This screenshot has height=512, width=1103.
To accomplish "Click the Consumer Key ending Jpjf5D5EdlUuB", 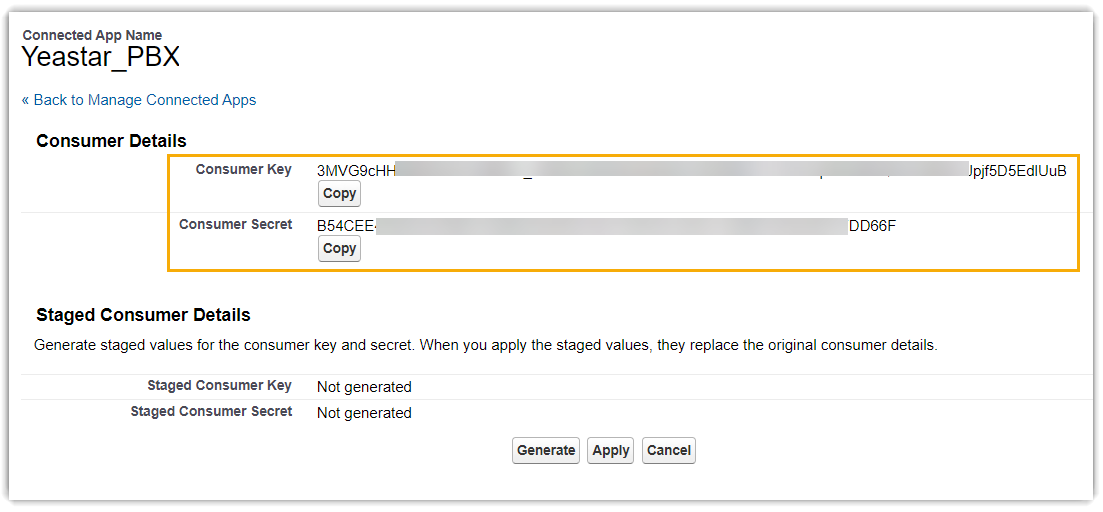I will click(x=1016, y=171).
